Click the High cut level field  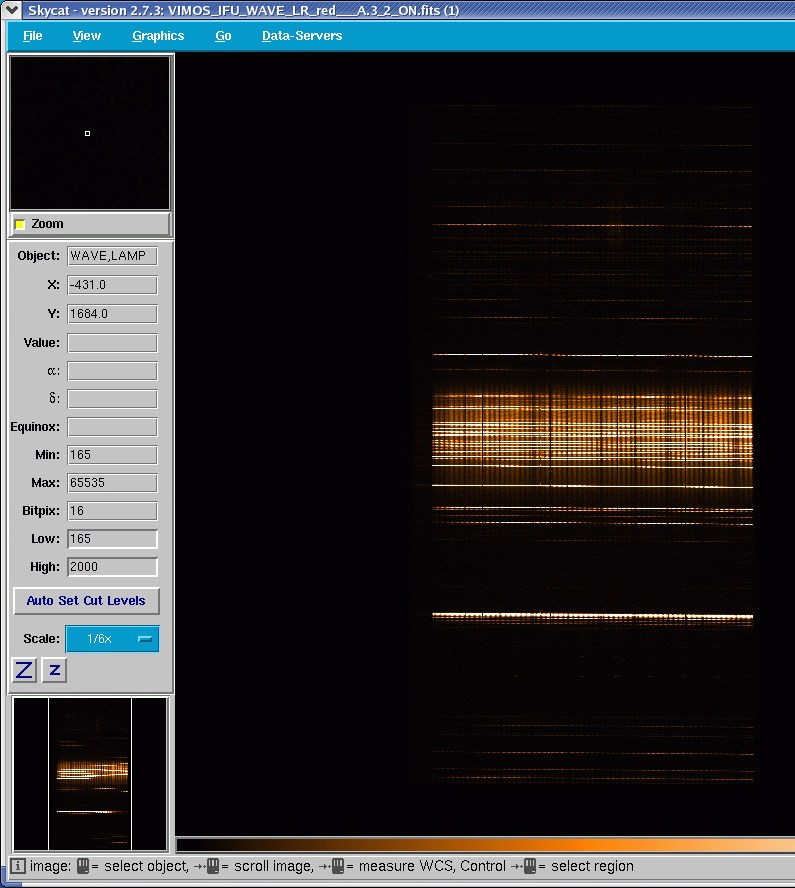112,567
